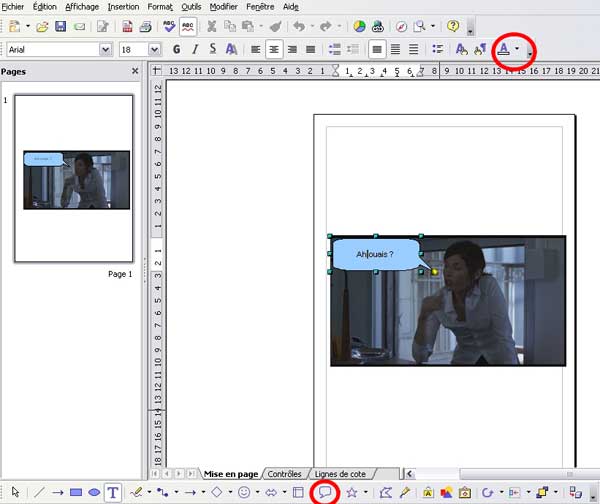Save the document with the floppy icon
Image resolution: width=600 pixels, height=504 pixels.
(x=60, y=26)
